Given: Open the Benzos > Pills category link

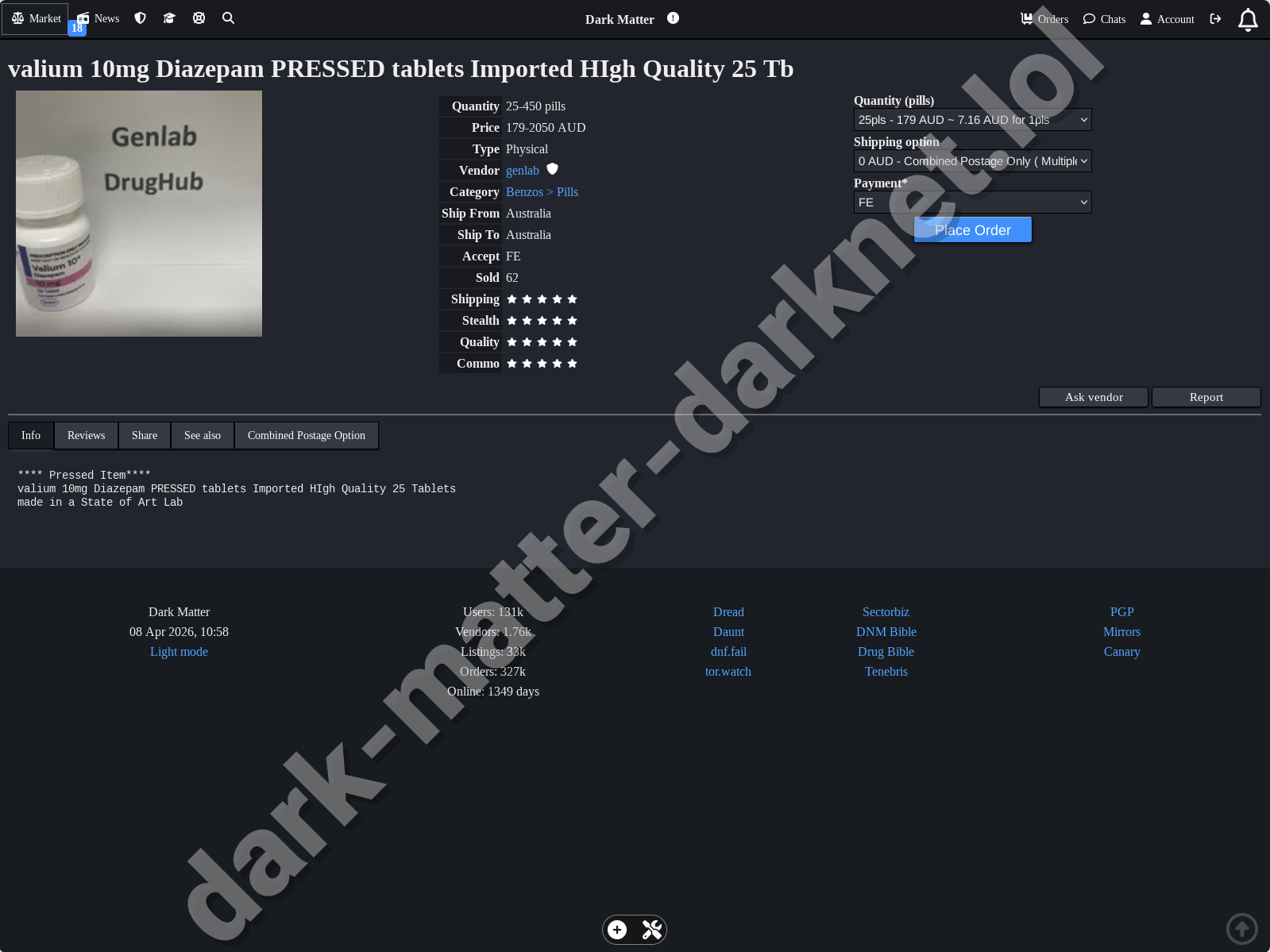Looking at the screenshot, I should 542,192.
